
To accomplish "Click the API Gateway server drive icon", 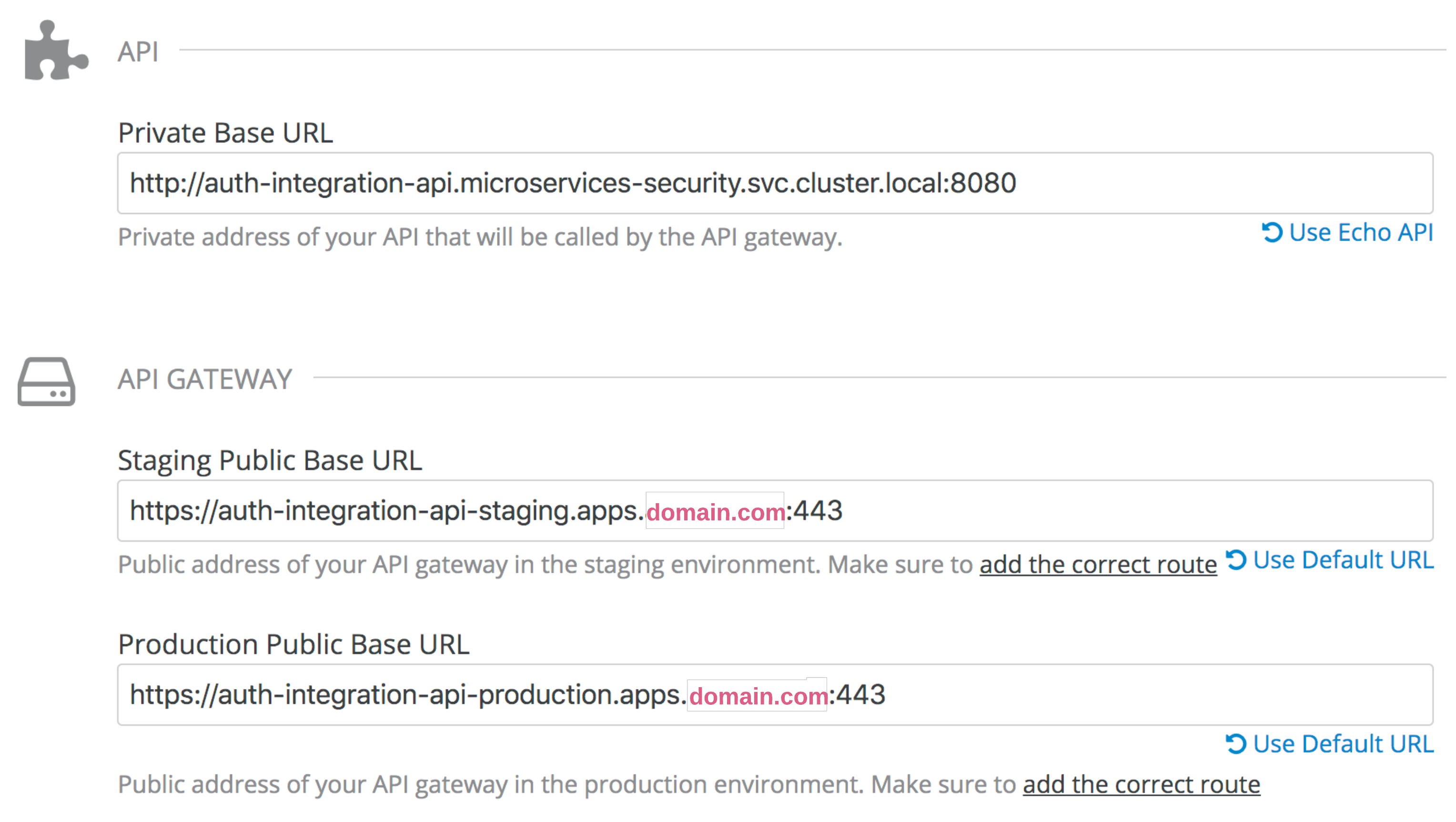I will [x=46, y=381].
